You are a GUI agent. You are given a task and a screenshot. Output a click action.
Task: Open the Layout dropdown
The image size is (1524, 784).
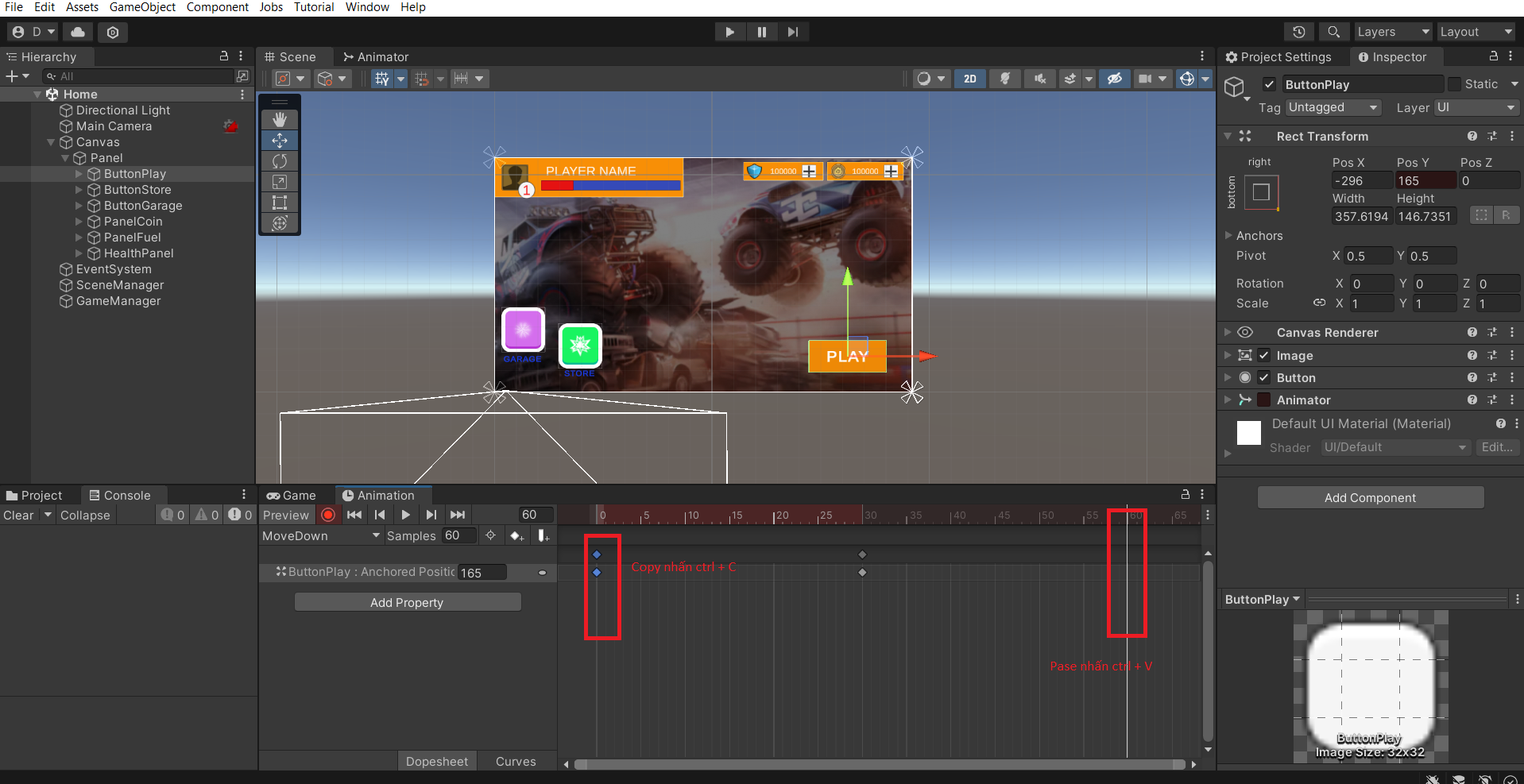coord(1476,32)
